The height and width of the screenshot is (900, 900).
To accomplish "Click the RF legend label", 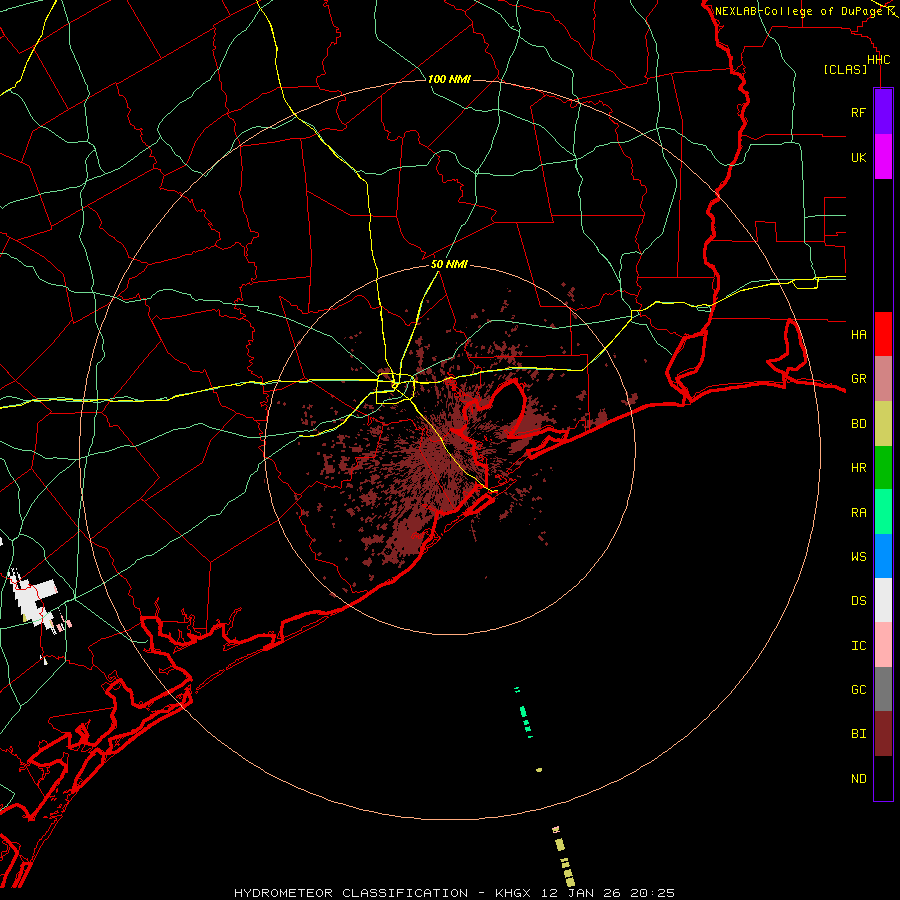I will point(858,112).
